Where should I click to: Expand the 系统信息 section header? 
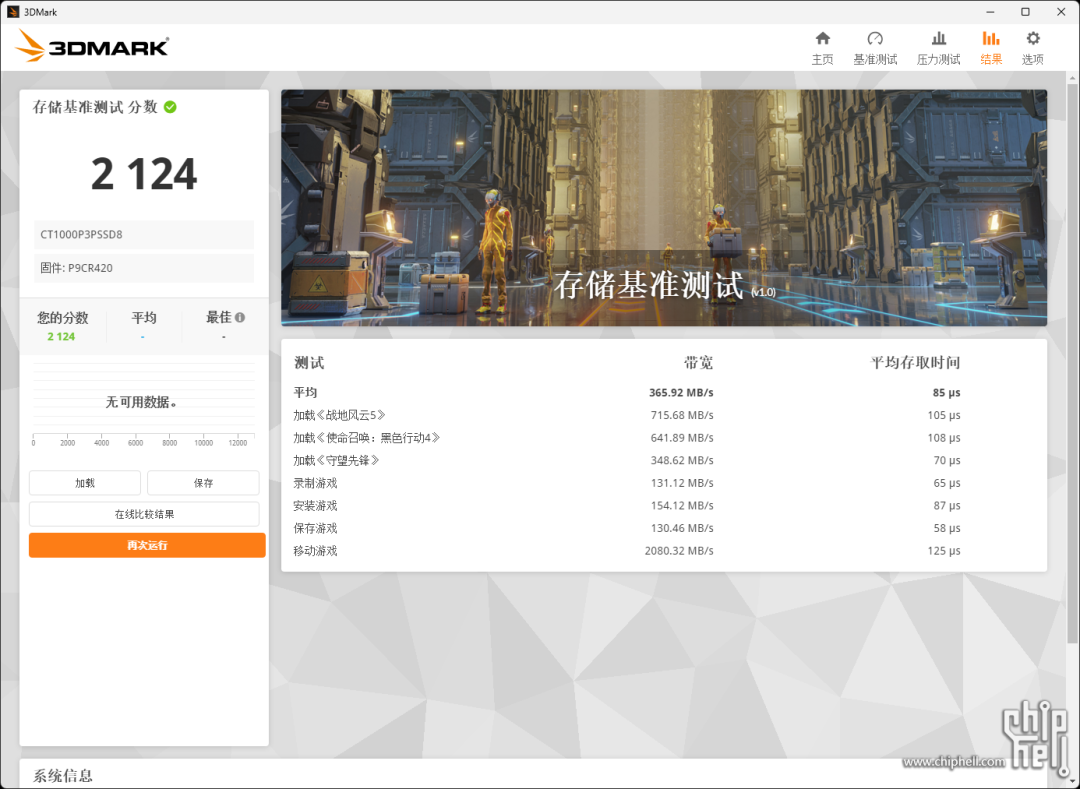(x=63, y=776)
